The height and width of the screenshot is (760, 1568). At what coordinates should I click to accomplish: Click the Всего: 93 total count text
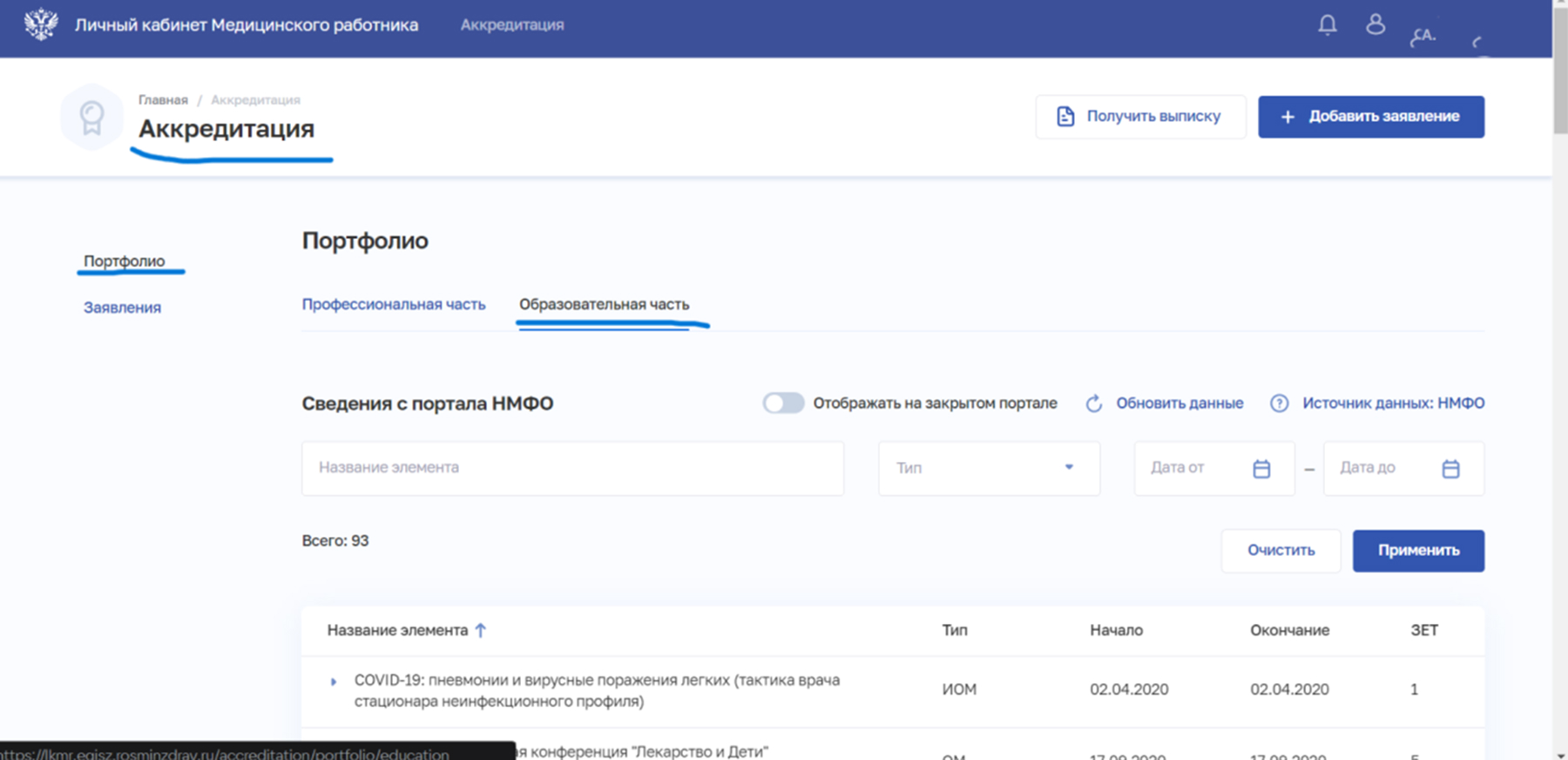click(335, 541)
